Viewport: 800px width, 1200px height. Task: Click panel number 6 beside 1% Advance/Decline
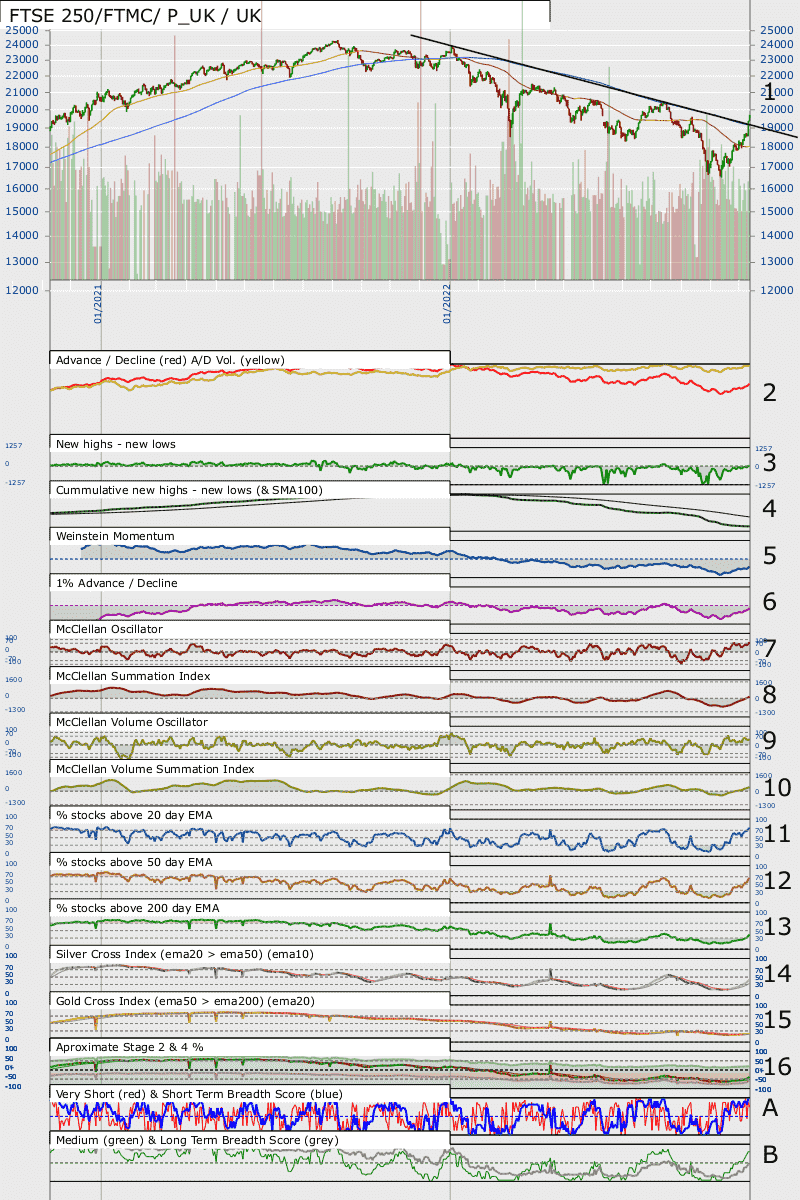pos(769,602)
